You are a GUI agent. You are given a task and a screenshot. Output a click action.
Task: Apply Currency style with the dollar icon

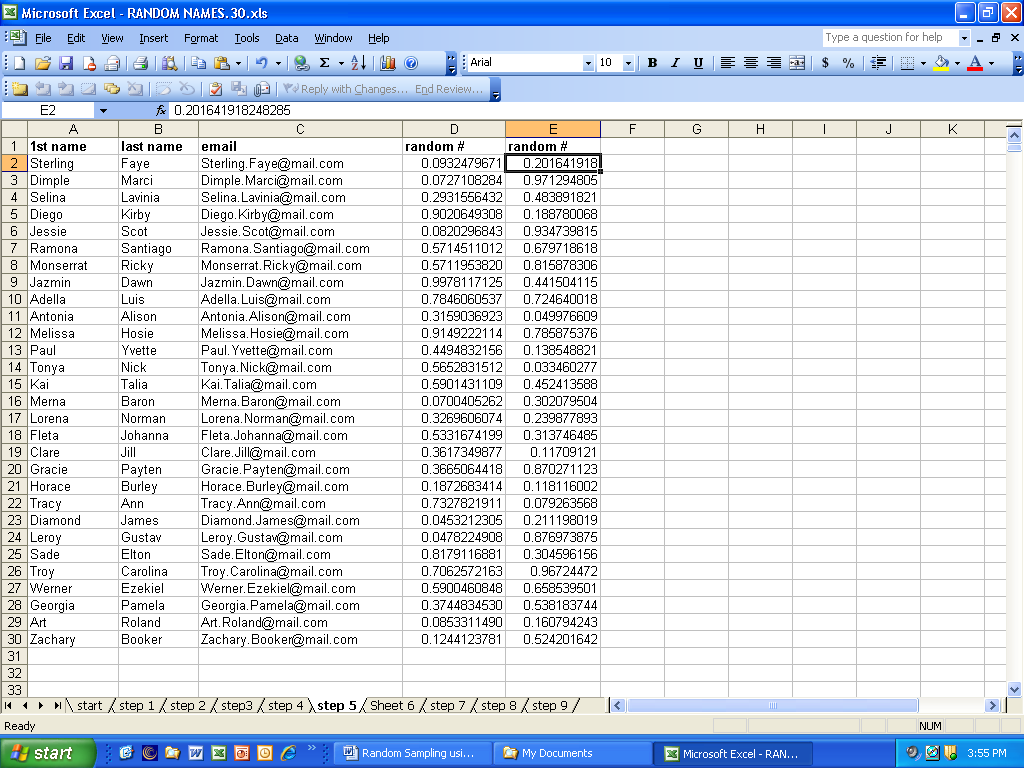(825, 63)
